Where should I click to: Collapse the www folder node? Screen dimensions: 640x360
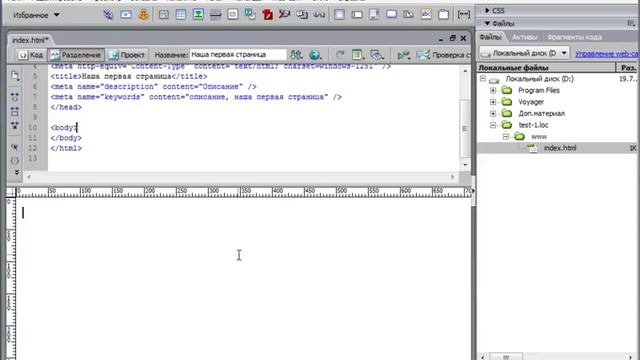(506, 137)
